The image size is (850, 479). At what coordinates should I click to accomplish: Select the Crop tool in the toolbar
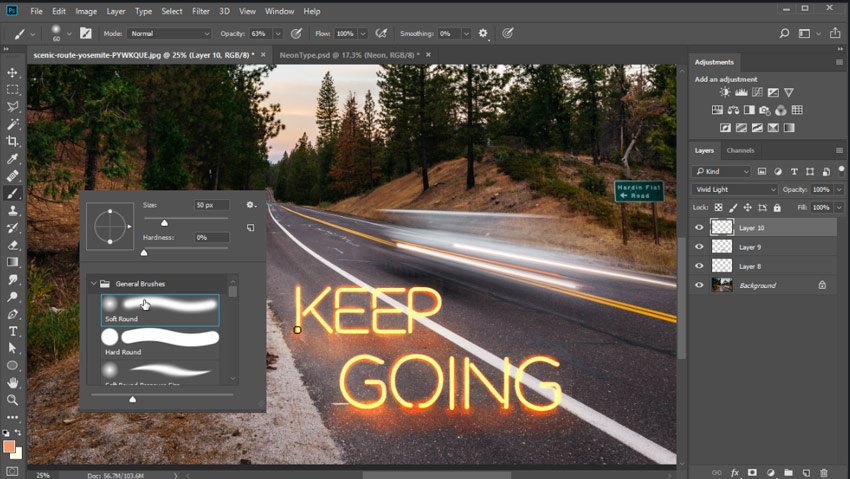pyautogui.click(x=13, y=141)
